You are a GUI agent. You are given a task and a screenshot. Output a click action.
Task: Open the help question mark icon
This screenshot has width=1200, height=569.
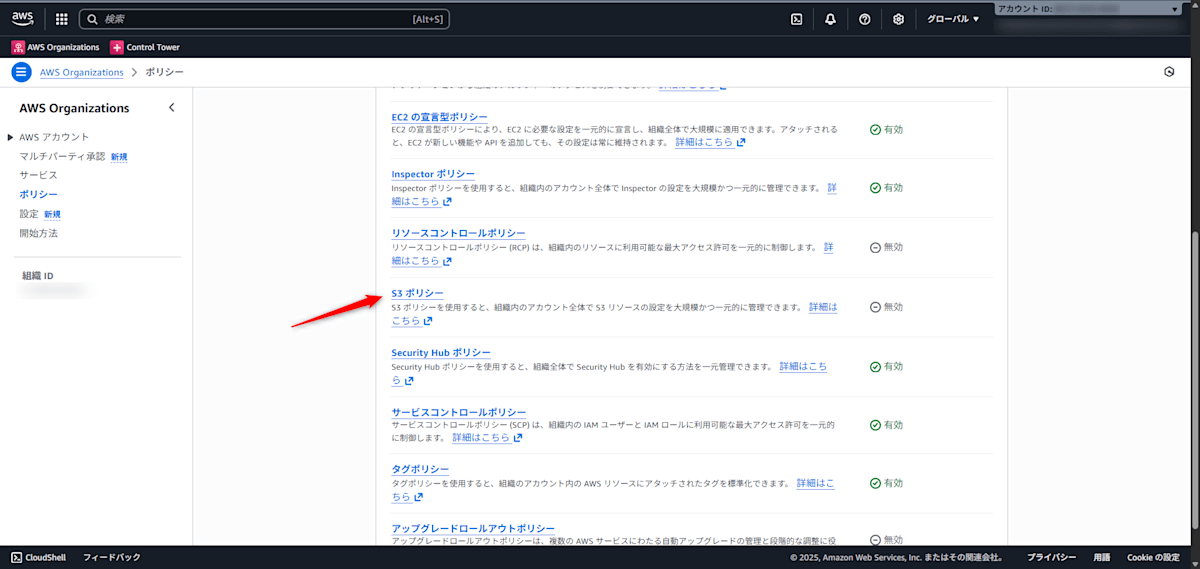click(x=865, y=19)
